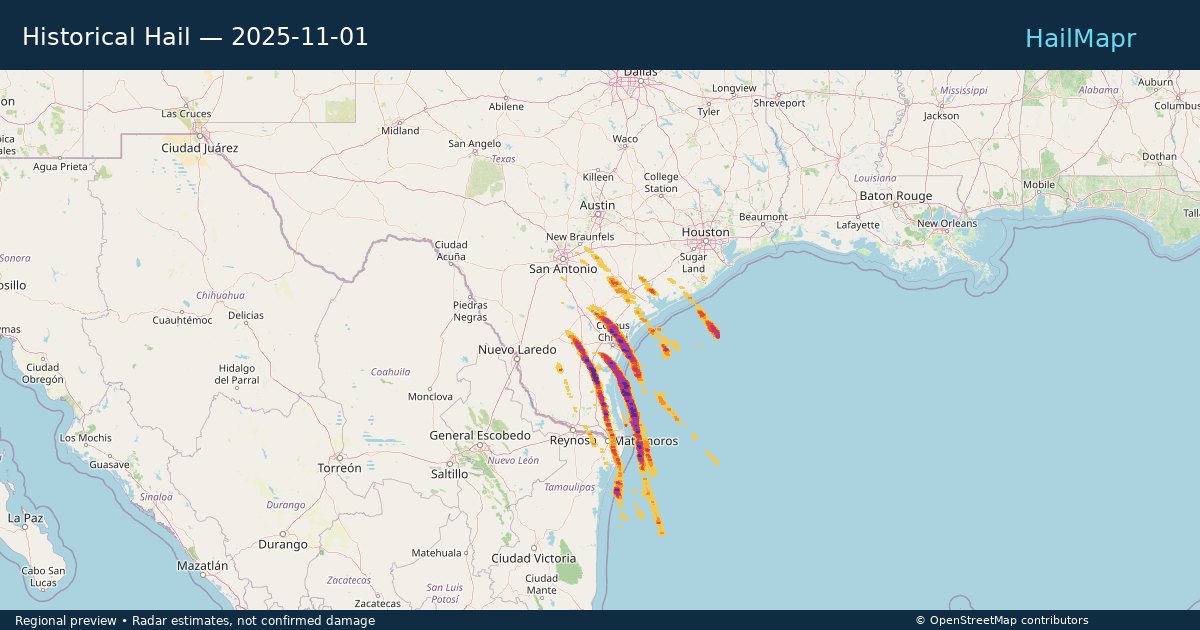Click the Mobile city label
The width and height of the screenshot is (1200, 630).
pos(1039,185)
